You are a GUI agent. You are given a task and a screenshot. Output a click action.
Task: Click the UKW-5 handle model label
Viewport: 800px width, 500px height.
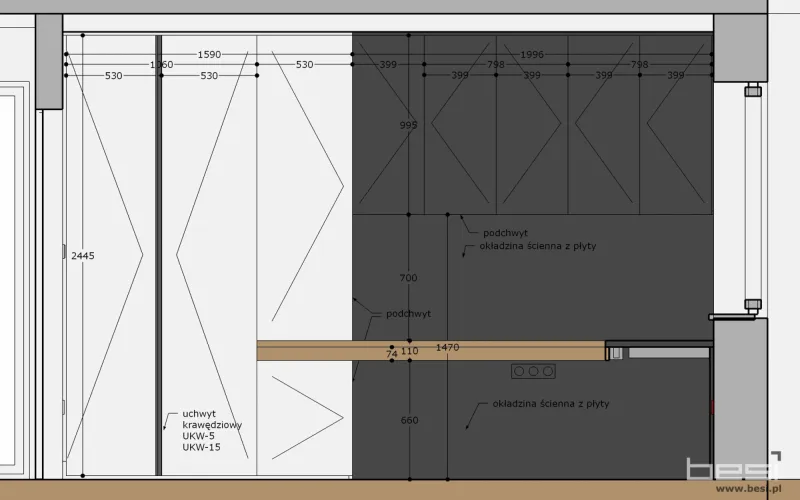(x=198, y=436)
